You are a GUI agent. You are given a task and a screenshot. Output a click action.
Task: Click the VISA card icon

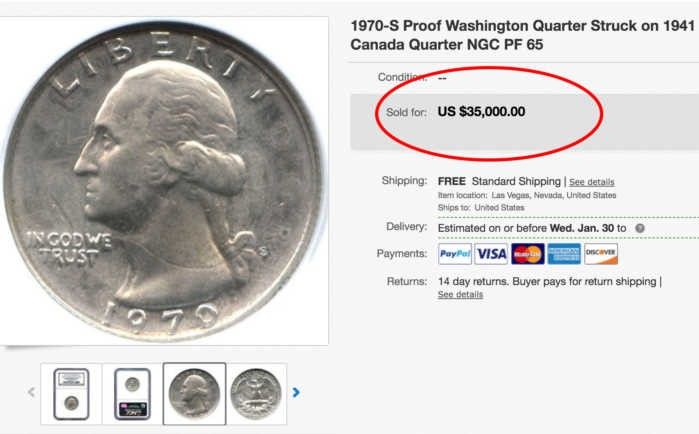pyautogui.click(x=491, y=254)
